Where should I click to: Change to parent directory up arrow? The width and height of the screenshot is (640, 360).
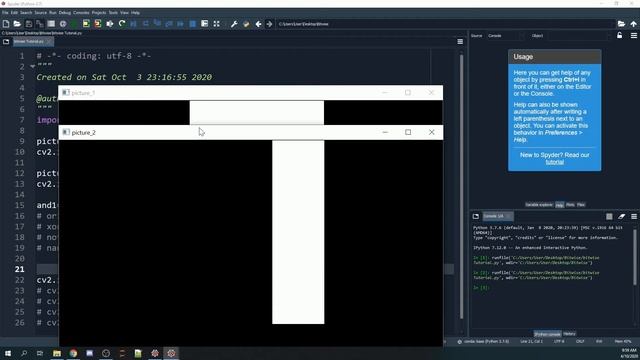tap(633, 24)
